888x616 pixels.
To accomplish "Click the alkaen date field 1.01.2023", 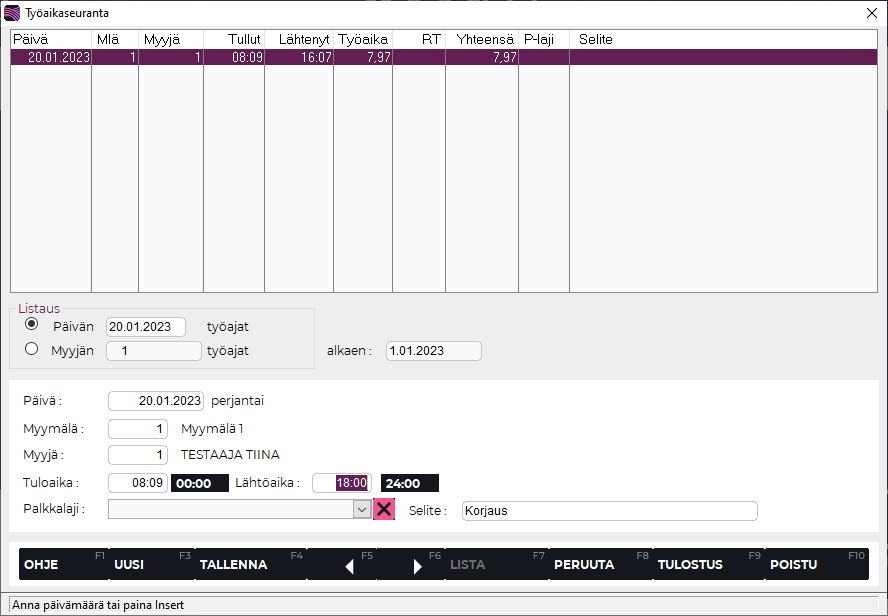I will tap(433, 351).
